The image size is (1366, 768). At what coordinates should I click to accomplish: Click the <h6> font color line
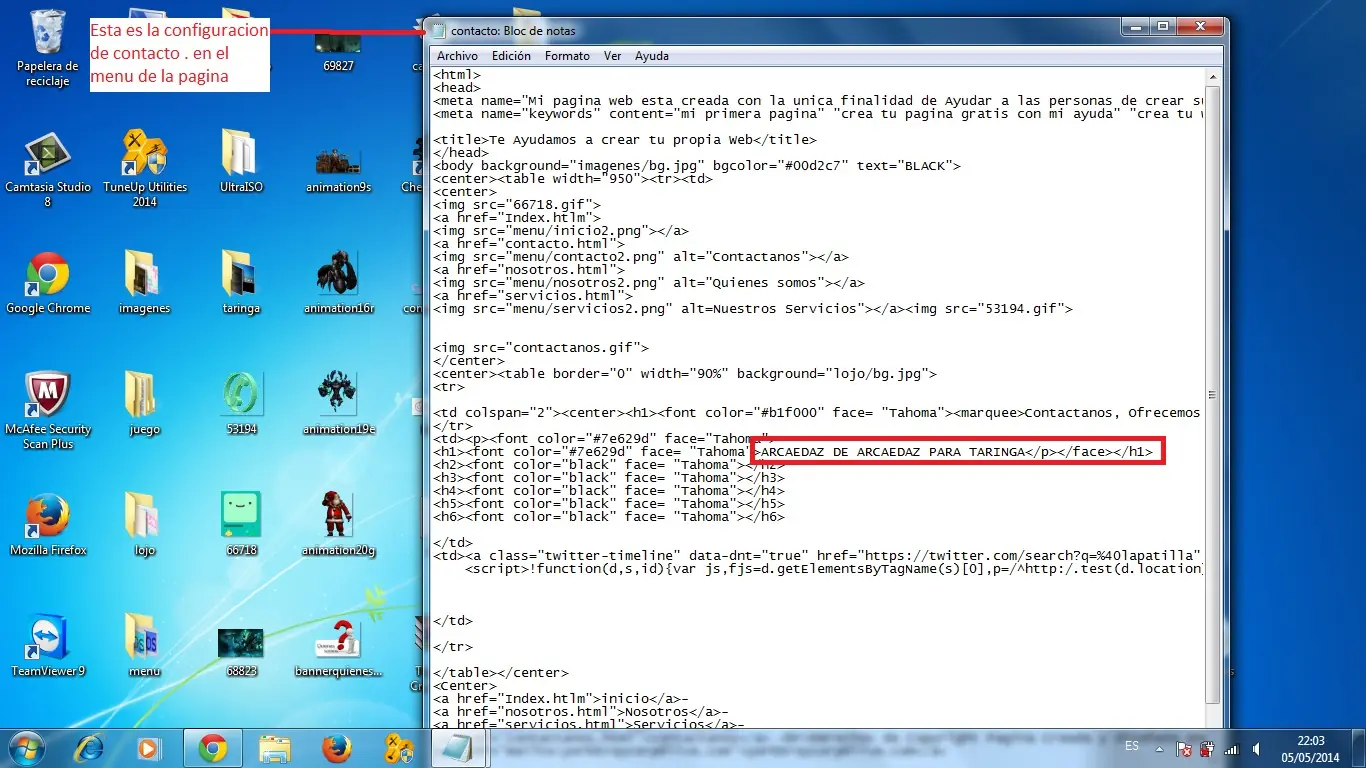click(x=609, y=517)
